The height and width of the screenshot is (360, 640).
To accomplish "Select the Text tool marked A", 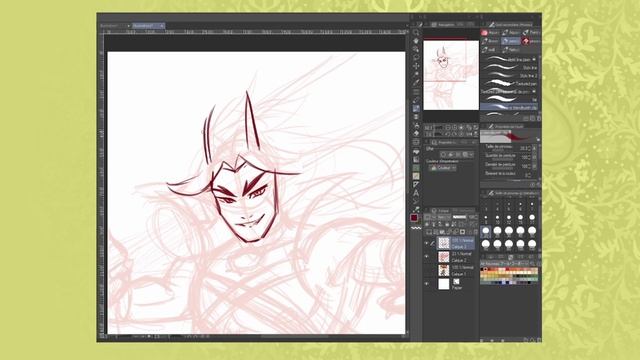I will pyautogui.click(x=416, y=193).
